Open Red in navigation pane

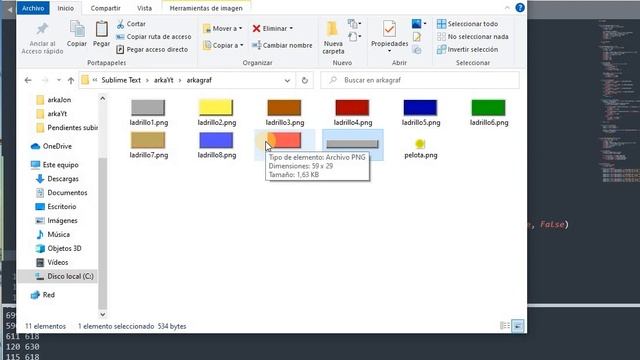click(42, 295)
